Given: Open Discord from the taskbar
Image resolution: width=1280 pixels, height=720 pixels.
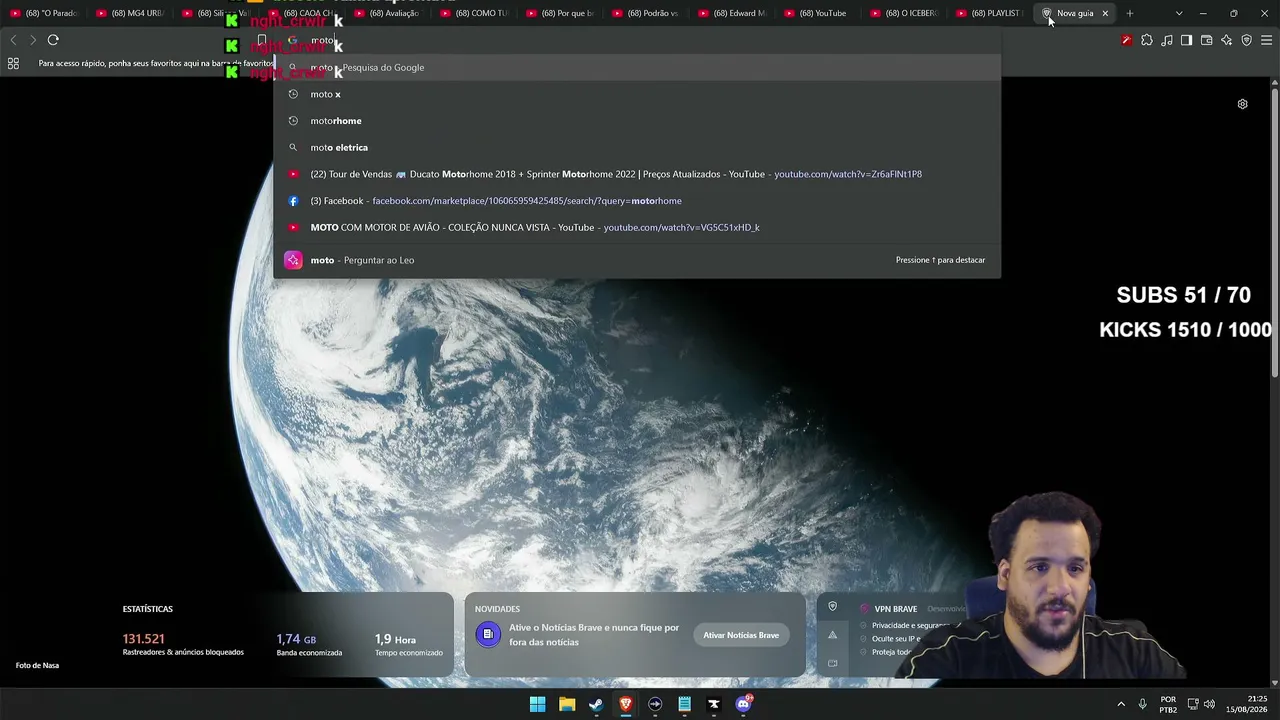Looking at the screenshot, I should click(743, 704).
